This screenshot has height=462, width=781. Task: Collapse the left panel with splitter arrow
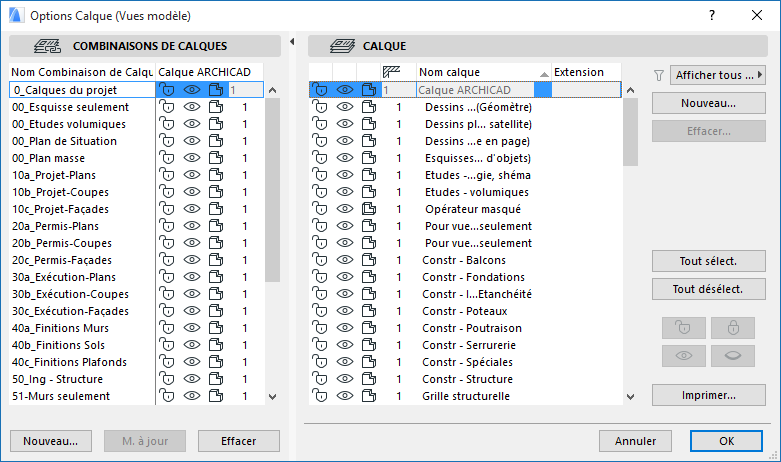291,42
